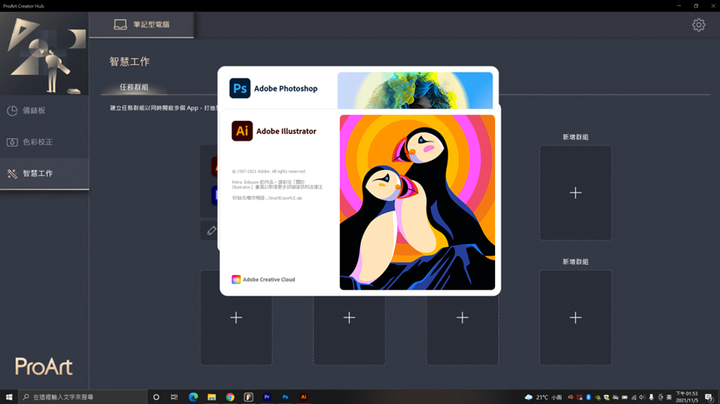The image size is (720, 404).
Task: Click the Bluetooth tray icon
Action: (x=588, y=397)
